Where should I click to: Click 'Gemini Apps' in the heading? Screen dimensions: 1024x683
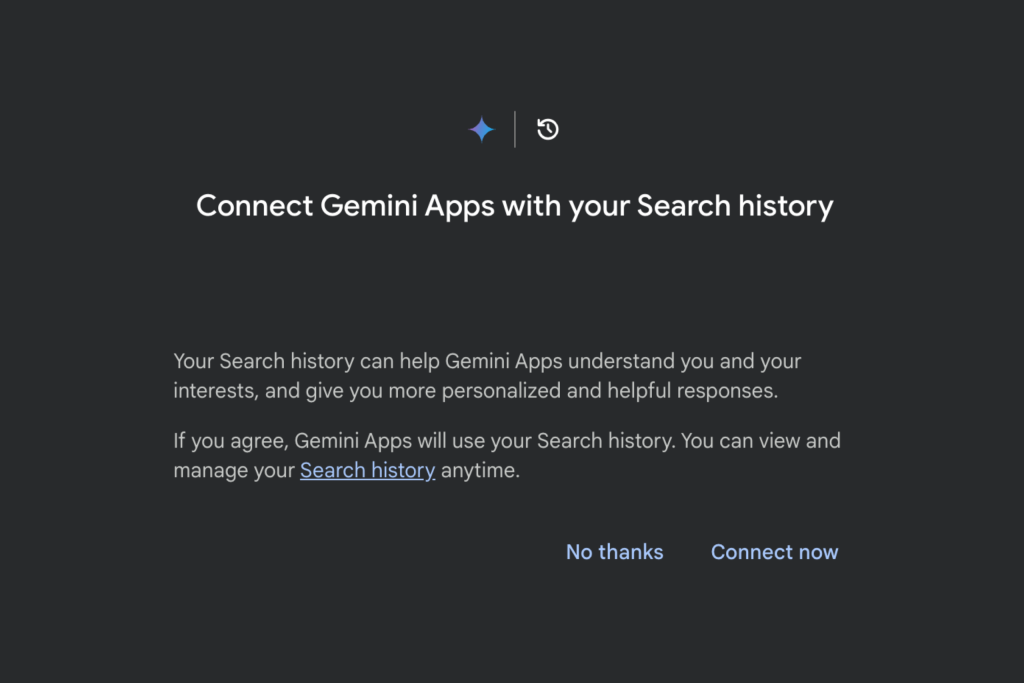point(408,206)
